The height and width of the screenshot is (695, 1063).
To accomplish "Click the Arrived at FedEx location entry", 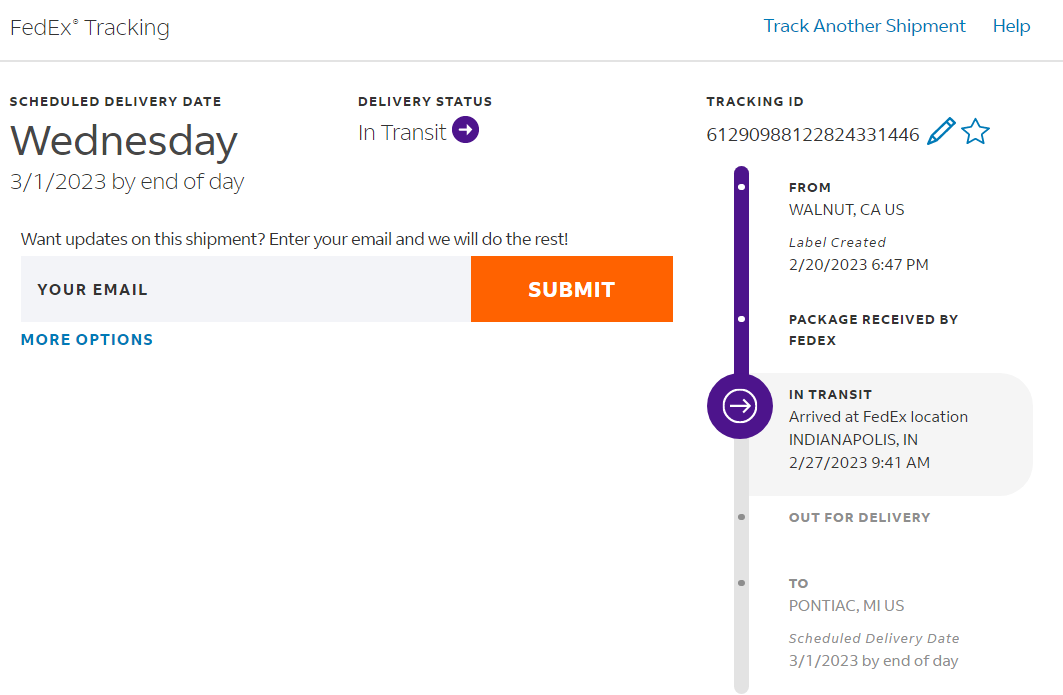I will [878, 417].
